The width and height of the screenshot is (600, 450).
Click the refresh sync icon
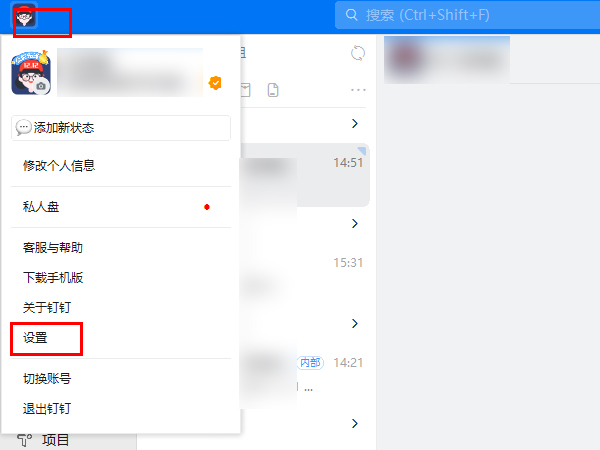pos(358,53)
